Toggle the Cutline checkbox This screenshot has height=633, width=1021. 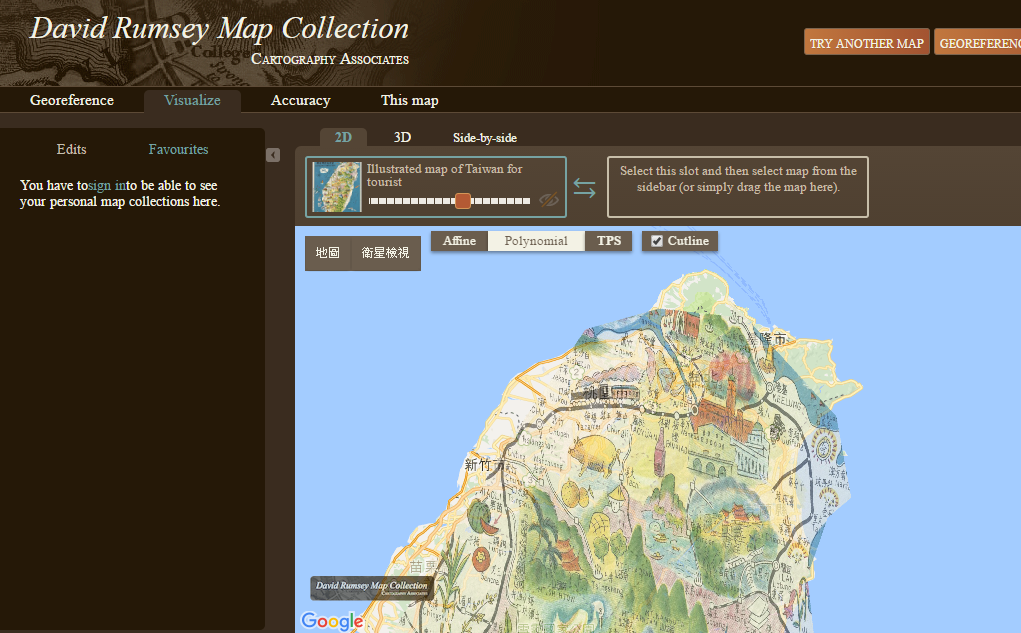[657, 241]
